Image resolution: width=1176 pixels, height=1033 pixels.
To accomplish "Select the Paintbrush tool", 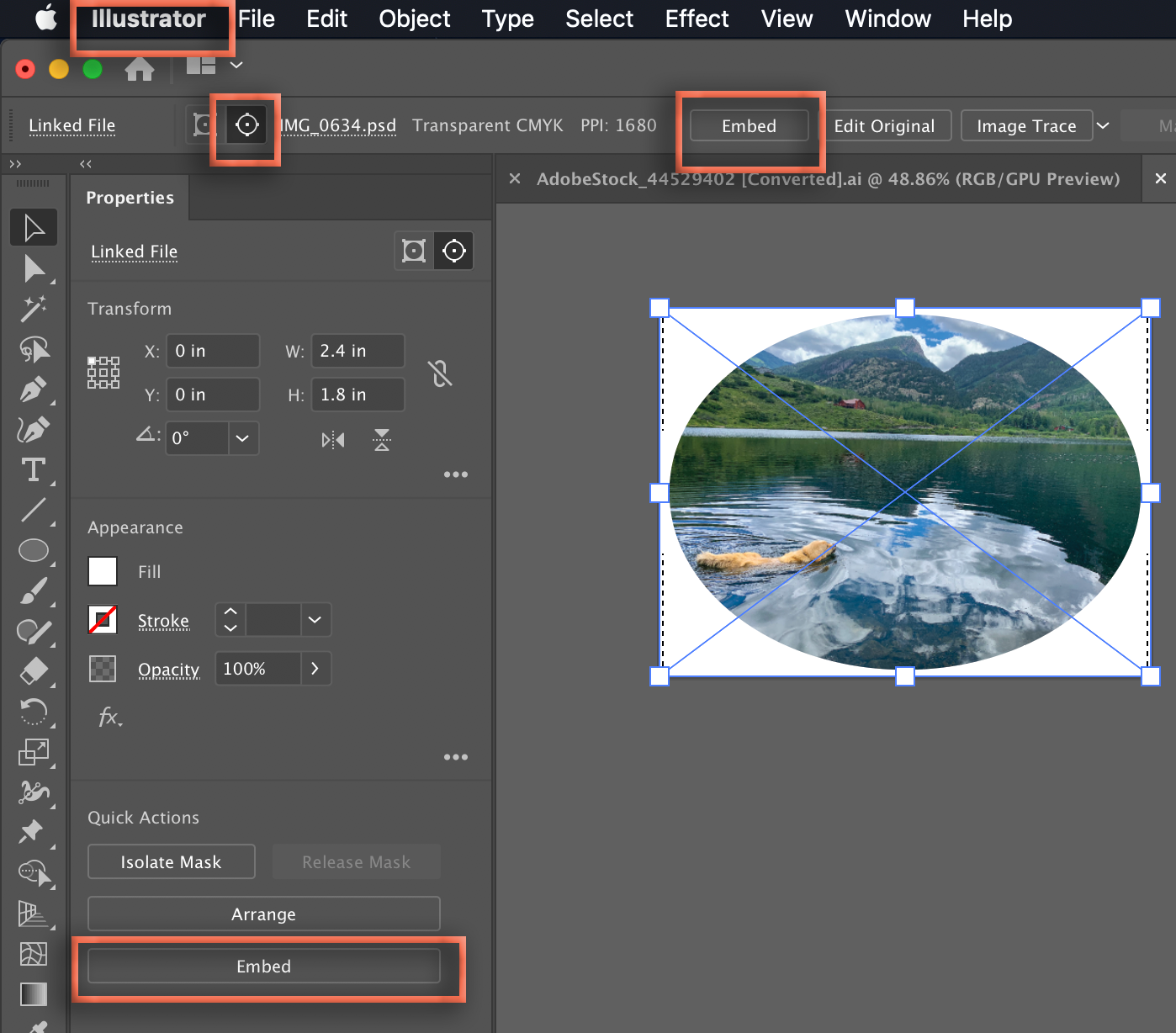I will click(34, 591).
